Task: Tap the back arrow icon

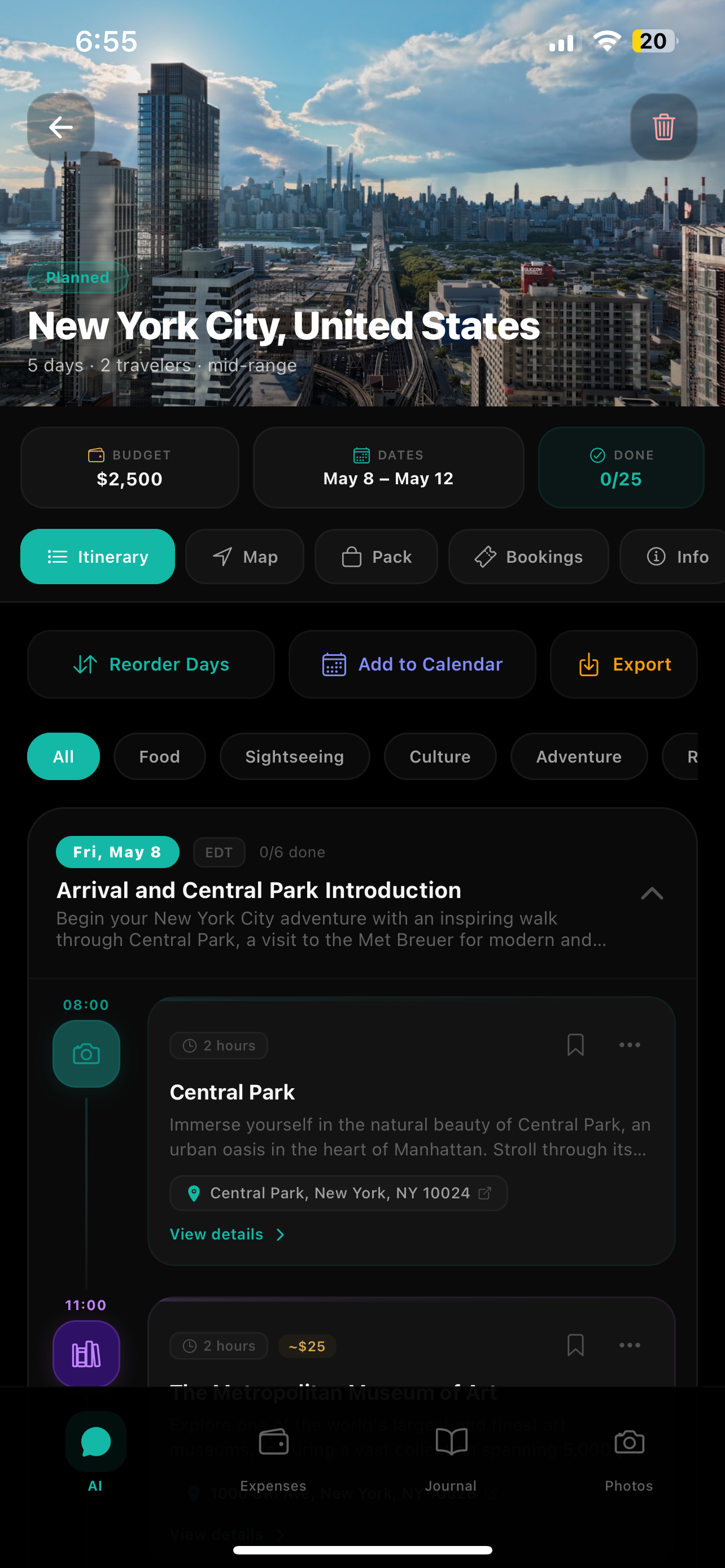Action: click(x=61, y=127)
